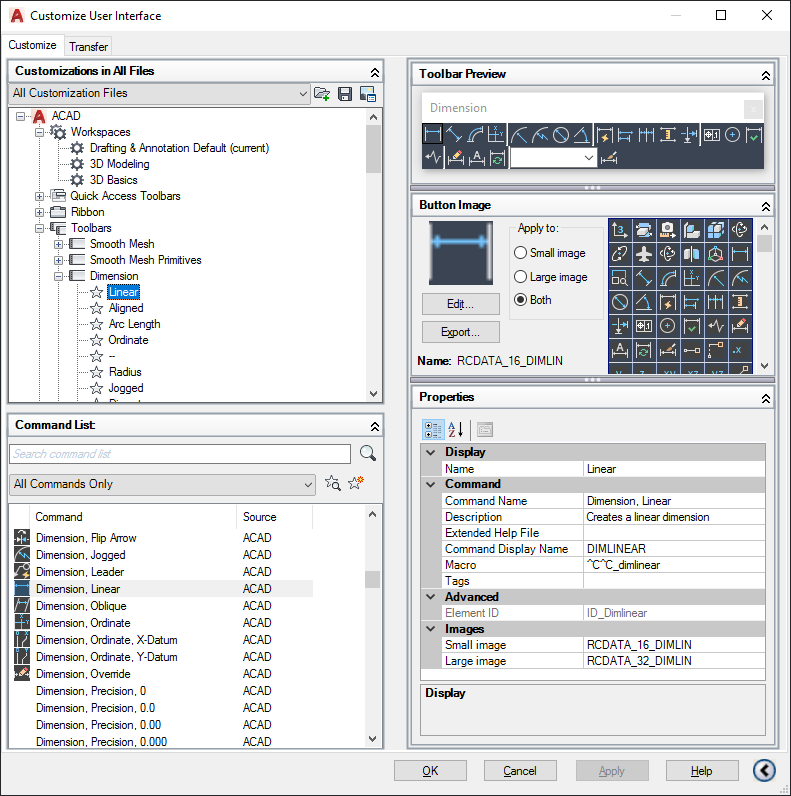Click the Export... button
791x796 pixels.
[460, 332]
